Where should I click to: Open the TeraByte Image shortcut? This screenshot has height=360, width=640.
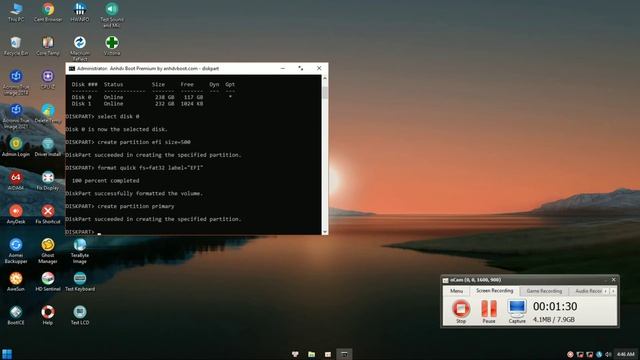point(80,251)
